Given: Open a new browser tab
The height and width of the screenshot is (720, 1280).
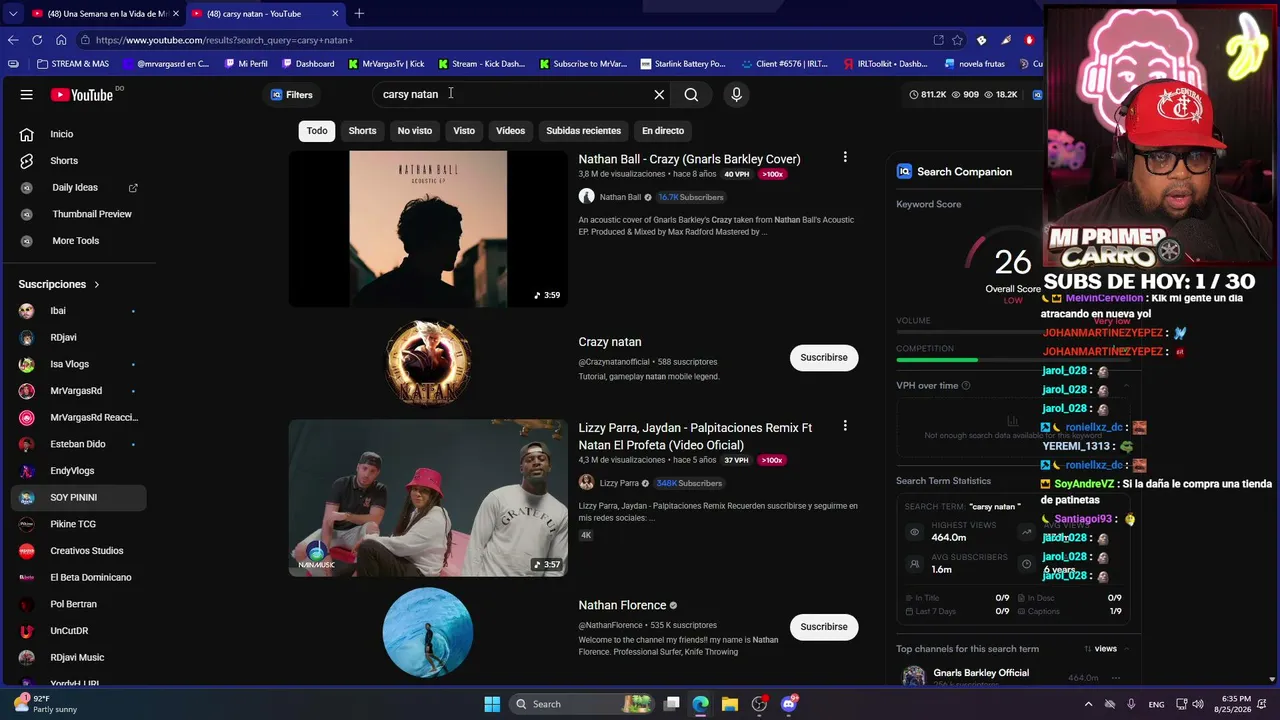Looking at the screenshot, I should click(359, 14).
